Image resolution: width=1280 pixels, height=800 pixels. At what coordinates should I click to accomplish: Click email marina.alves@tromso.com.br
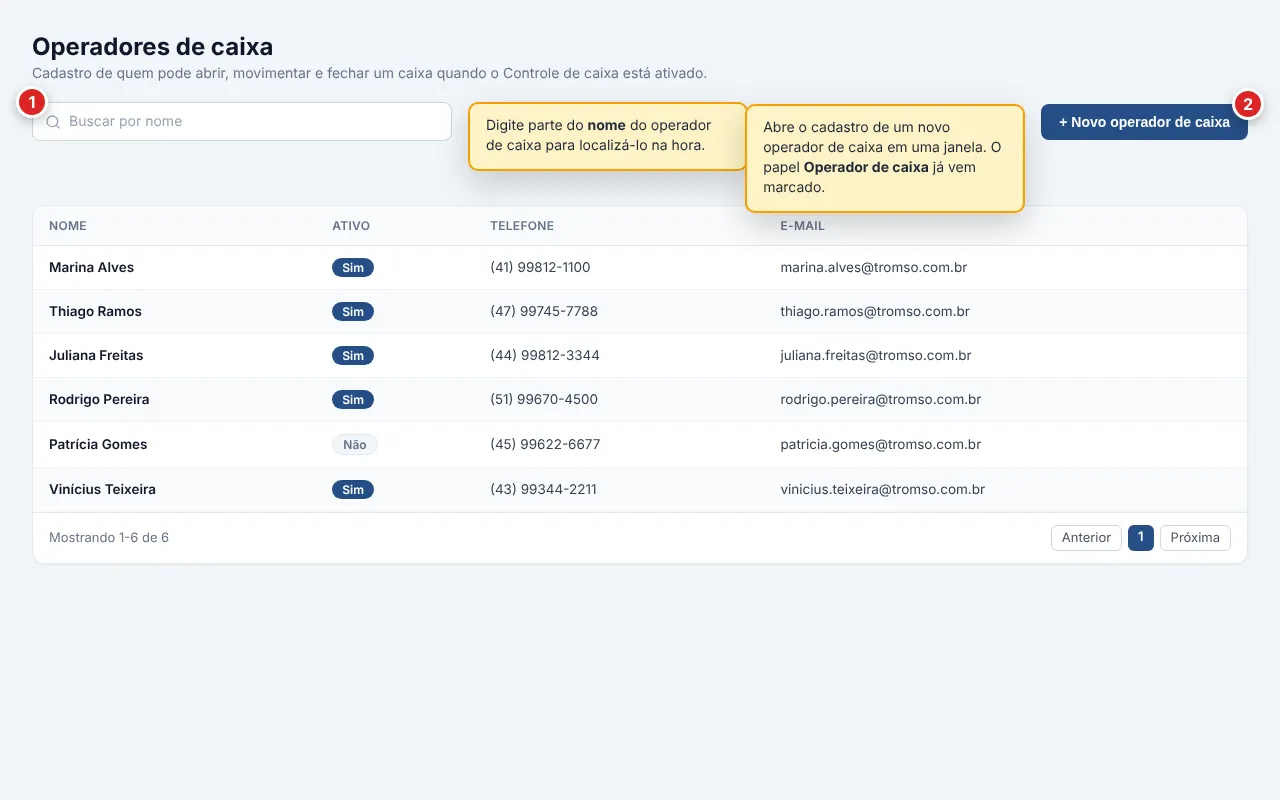[x=874, y=267]
